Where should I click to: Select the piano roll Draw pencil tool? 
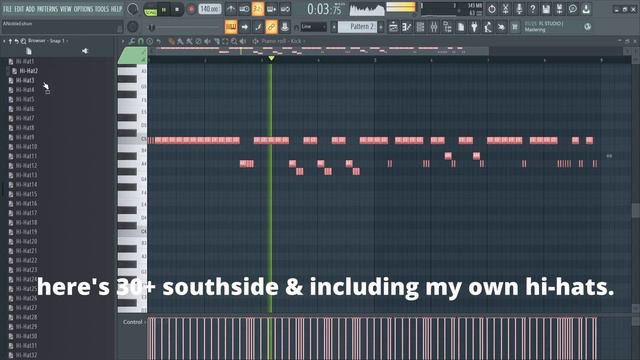pos(171,41)
